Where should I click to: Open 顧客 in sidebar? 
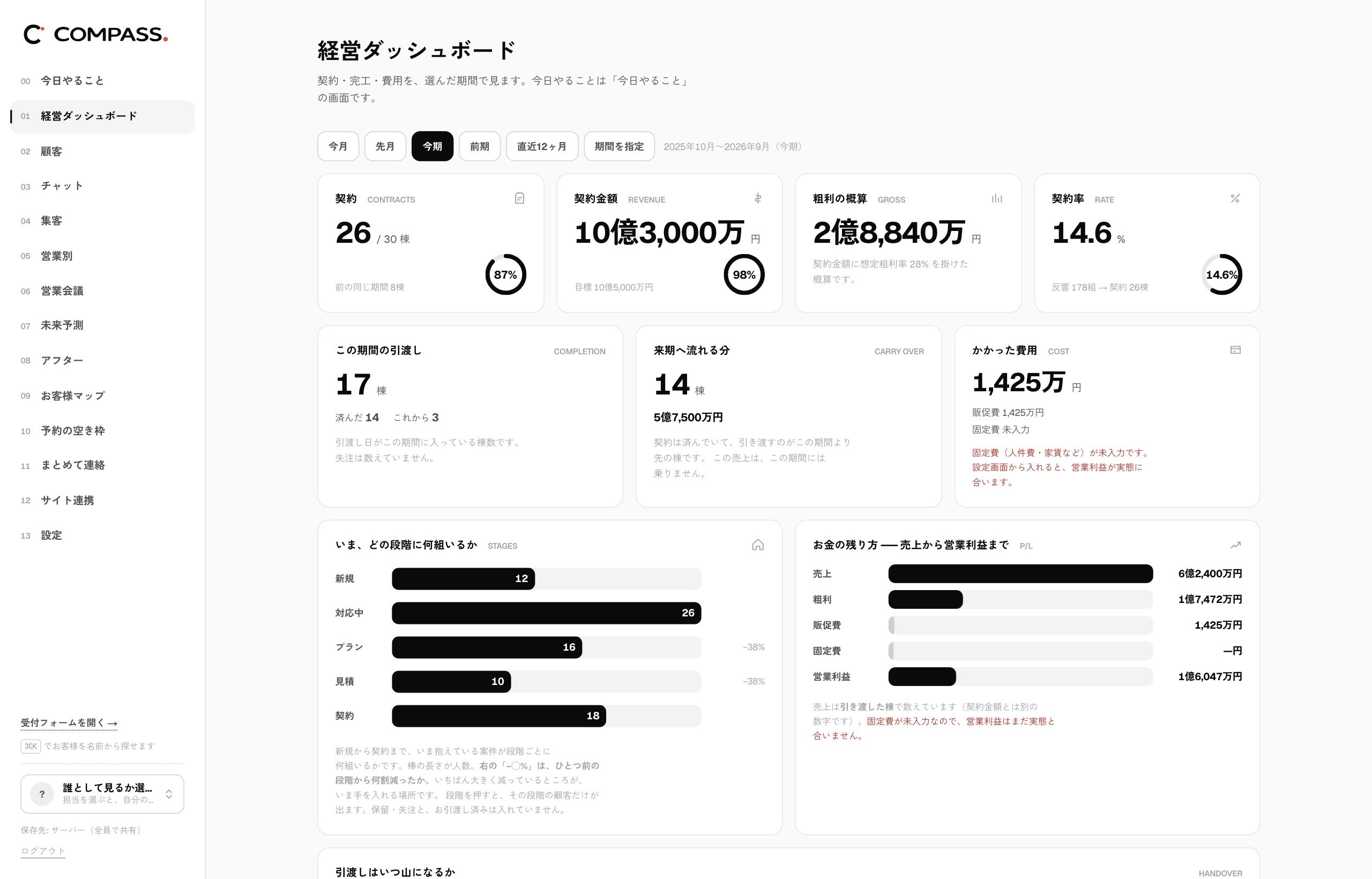tap(102, 151)
